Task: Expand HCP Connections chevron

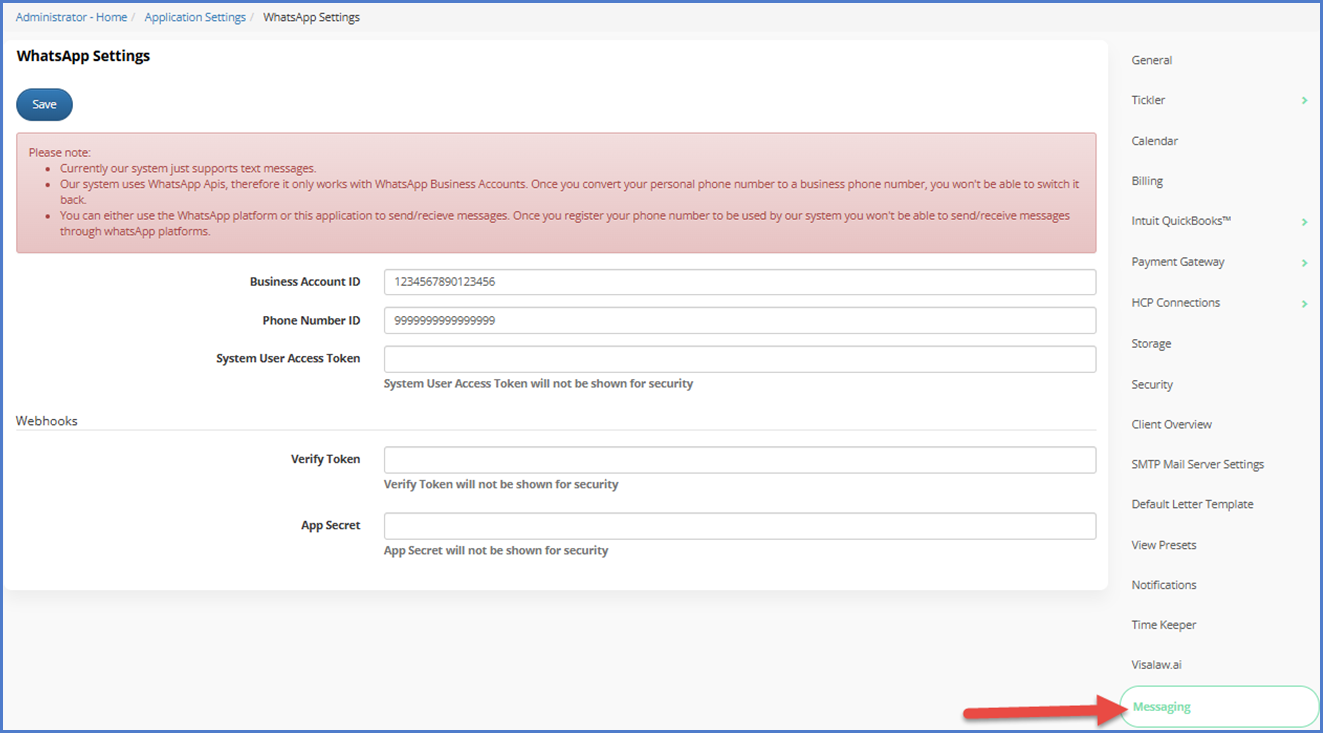Action: pyautogui.click(x=1304, y=303)
